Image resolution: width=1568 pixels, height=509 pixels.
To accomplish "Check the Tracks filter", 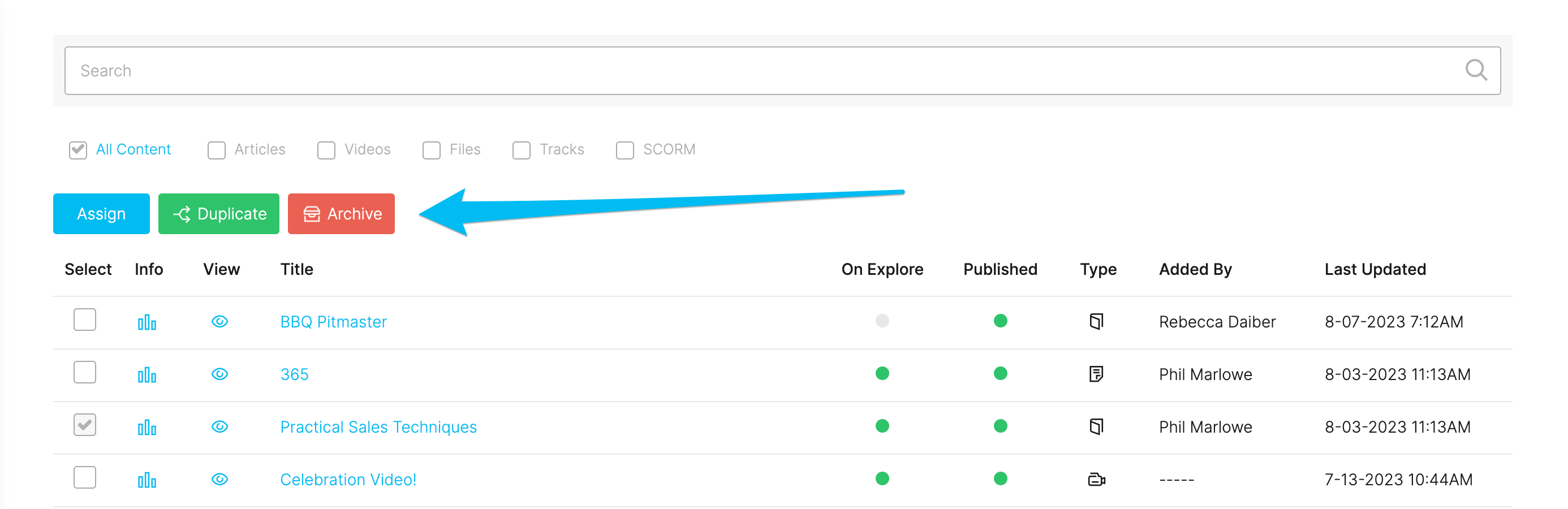I will coord(521,150).
